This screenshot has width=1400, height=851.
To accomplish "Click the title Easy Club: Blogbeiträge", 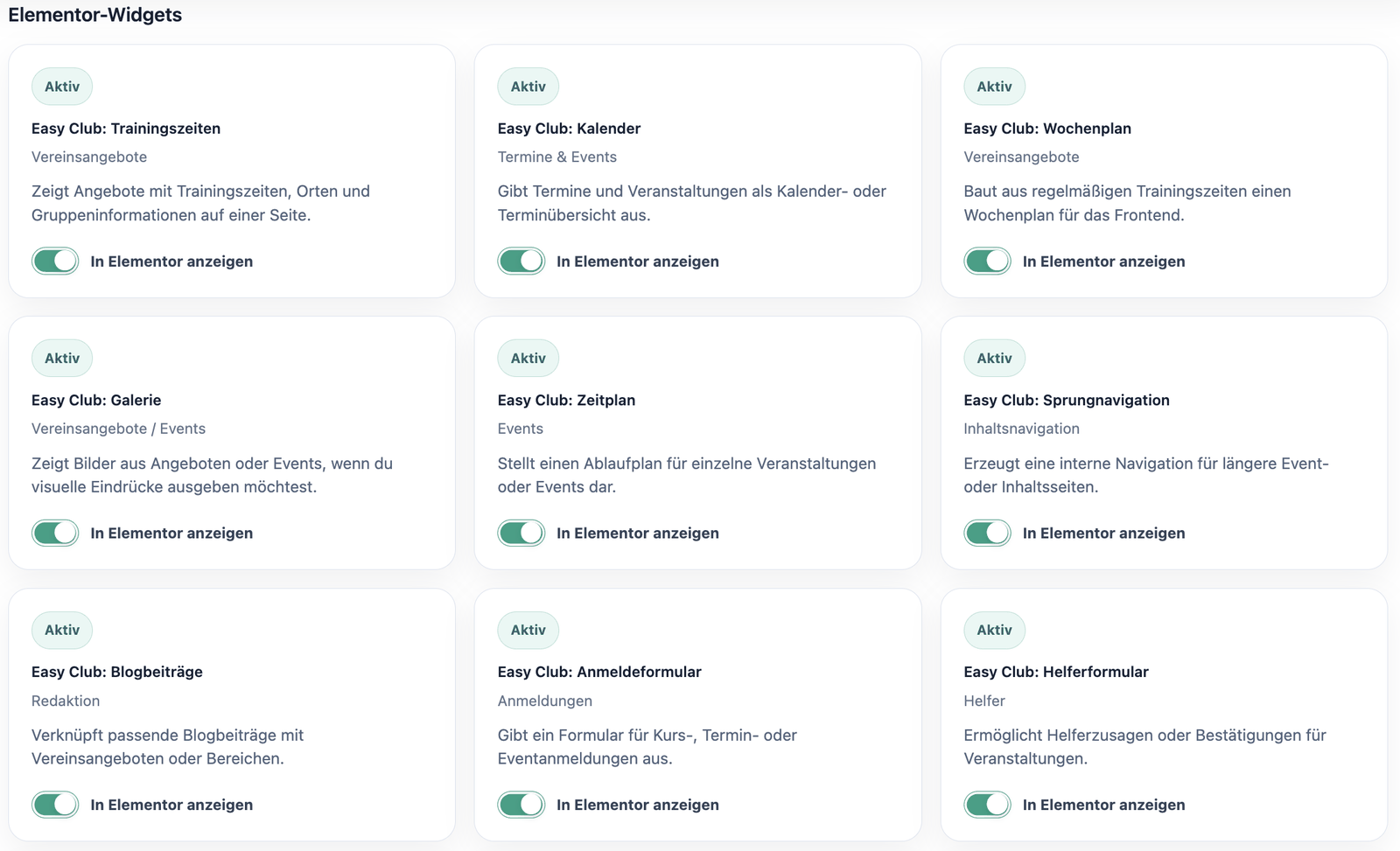I will coord(117,672).
